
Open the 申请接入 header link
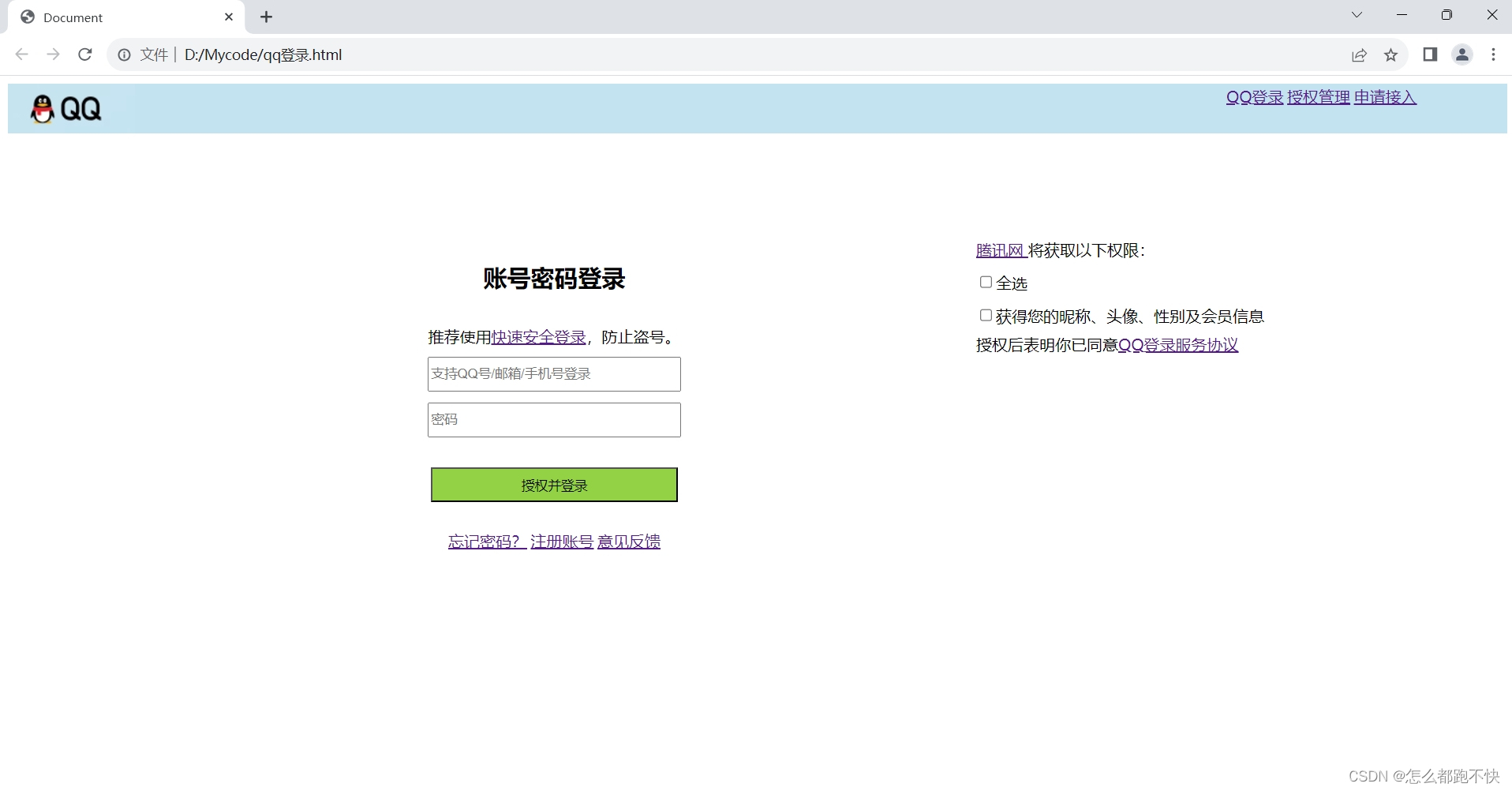pos(1385,97)
